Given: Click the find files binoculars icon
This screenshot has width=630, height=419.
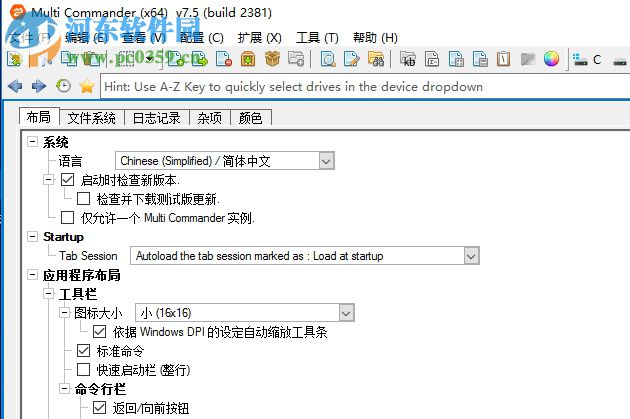Looking at the screenshot, I should 376,59.
